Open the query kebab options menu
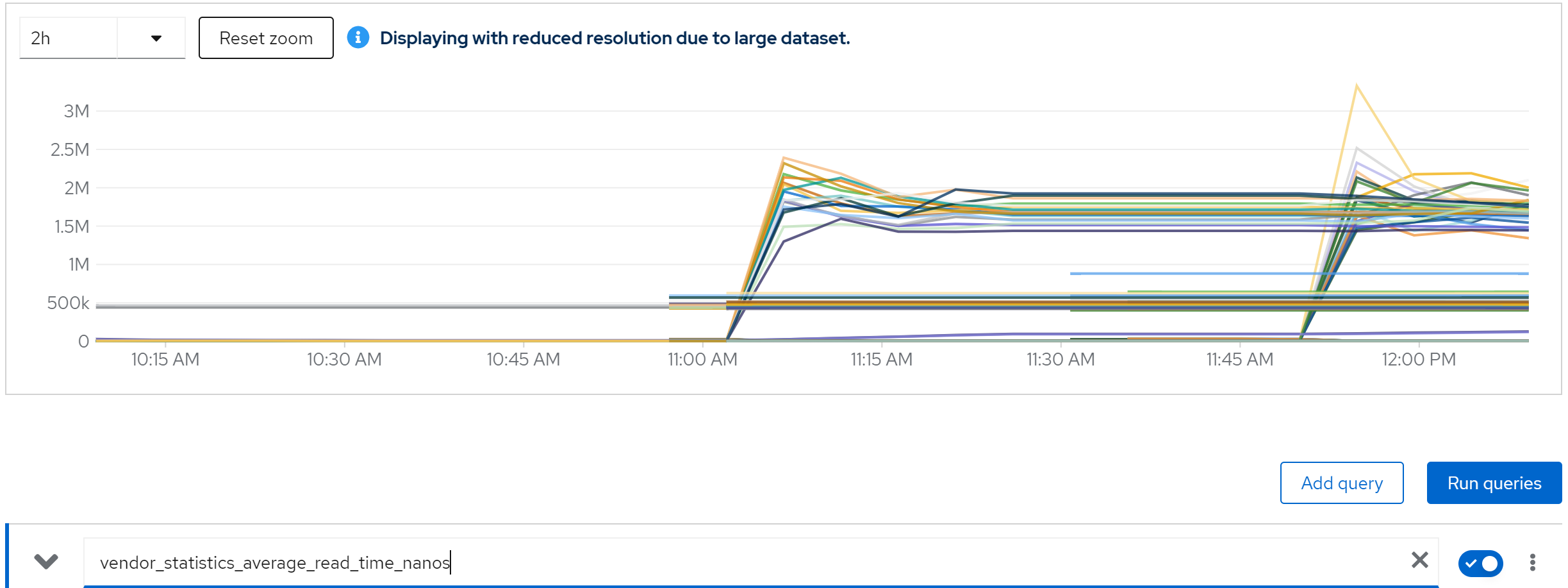This screenshot has width=1568, height=588. [x=1532, y=562]
